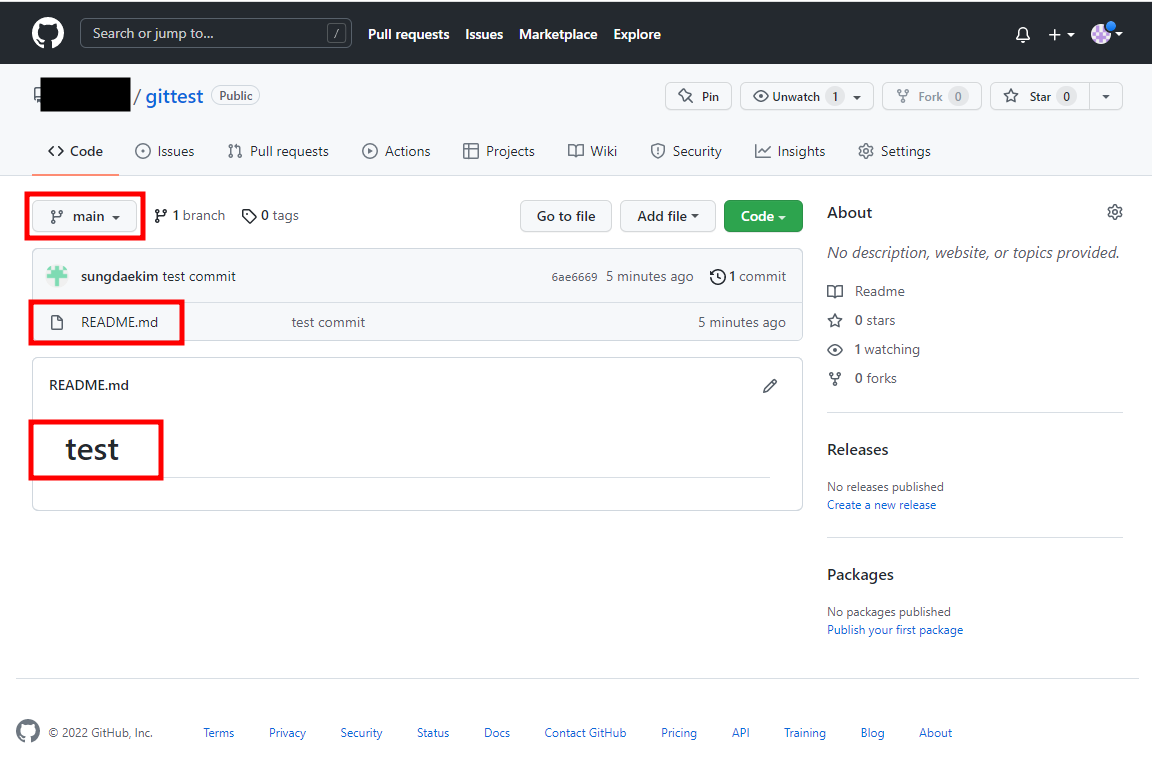The height and width of the screenshot is (765, 1152).
Task: Switch to the repository Pull requests tab
Action: [278, 151]
